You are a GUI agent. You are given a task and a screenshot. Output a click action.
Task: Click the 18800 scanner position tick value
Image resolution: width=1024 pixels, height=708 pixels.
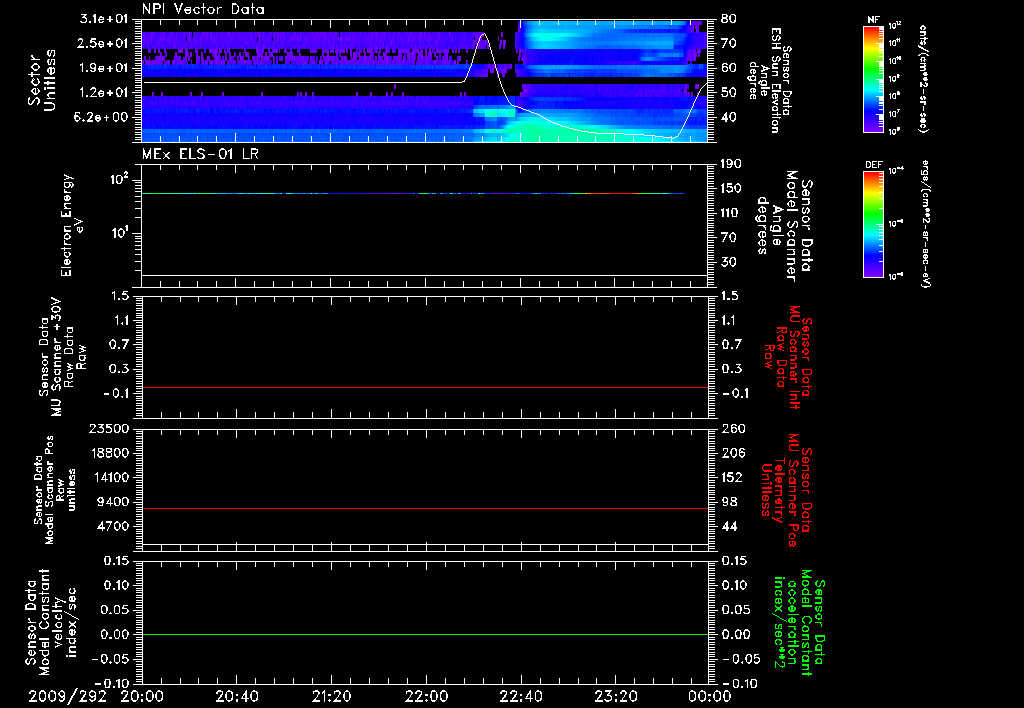[x=110, y=453]
